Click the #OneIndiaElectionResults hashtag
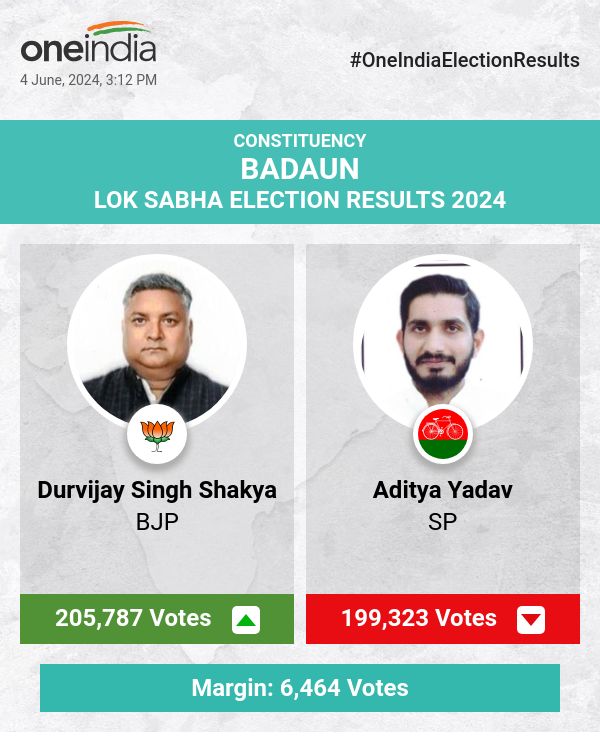Image resolution: width=600 pixels, height=750 pixels. click(465, 60)
